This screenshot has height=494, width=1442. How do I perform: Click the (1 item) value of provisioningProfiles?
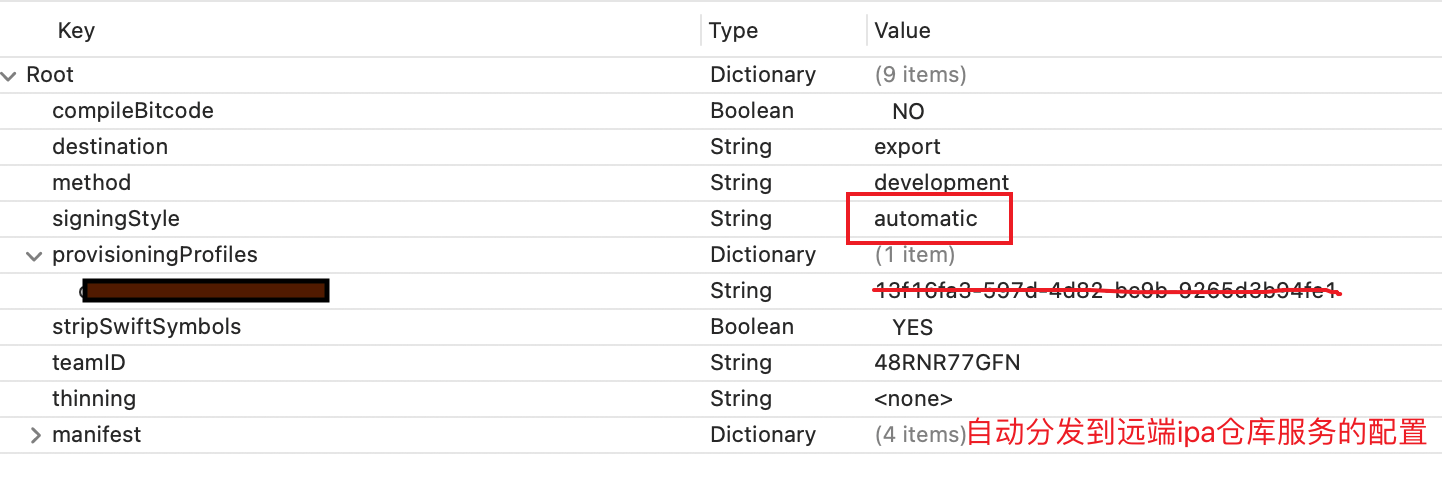point(914,255)
